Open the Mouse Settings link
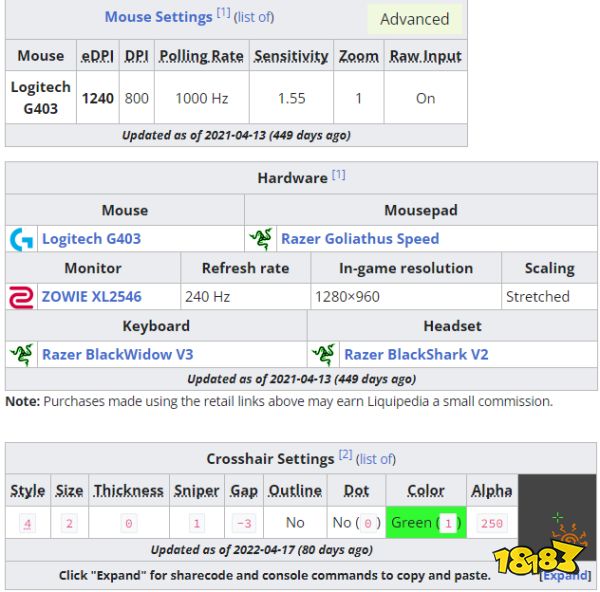Image resolution: width=600 pixels, height=592 pixels. [158, 17]
